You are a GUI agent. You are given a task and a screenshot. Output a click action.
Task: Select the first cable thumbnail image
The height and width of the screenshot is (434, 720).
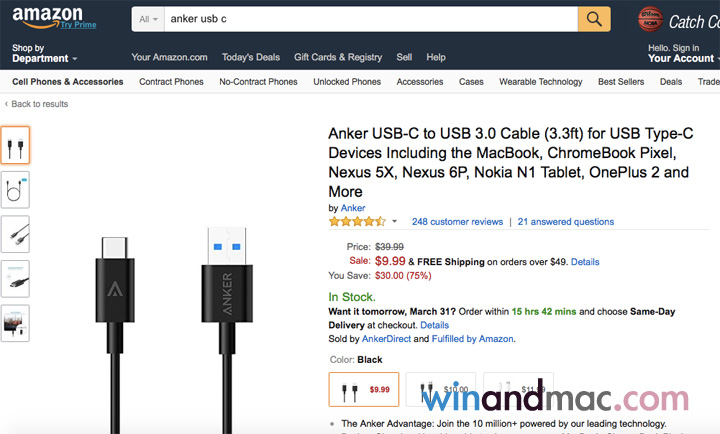[16, 145]
